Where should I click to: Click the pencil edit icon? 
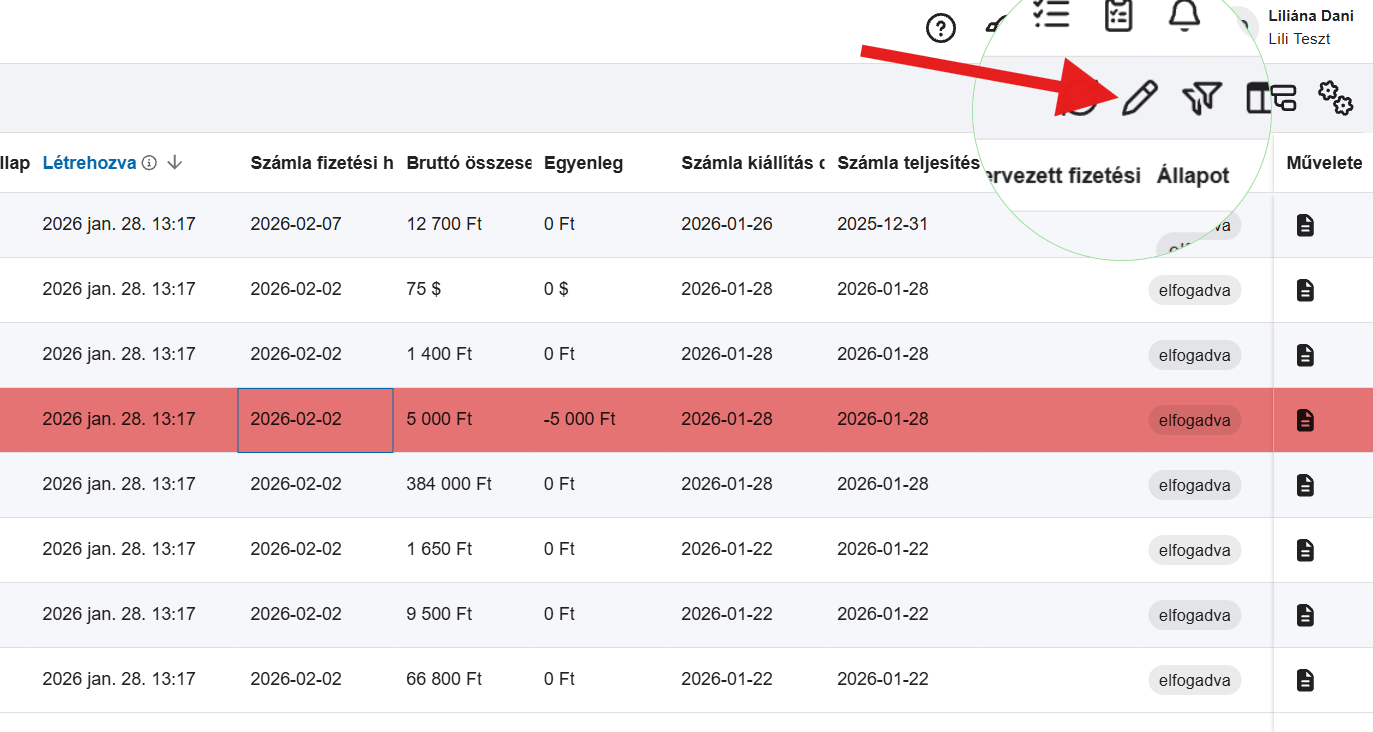click(x=1139, y=98)
